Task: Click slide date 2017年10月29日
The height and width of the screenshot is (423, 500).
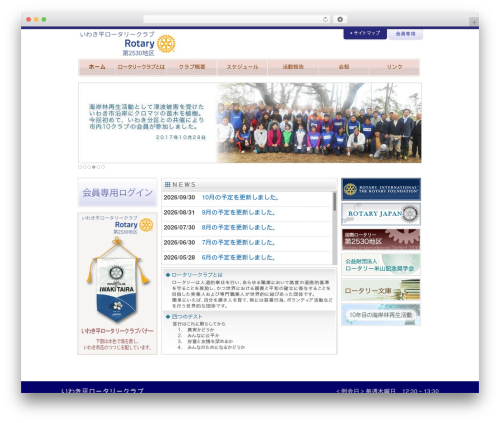Action: click(x=181, y=137)
